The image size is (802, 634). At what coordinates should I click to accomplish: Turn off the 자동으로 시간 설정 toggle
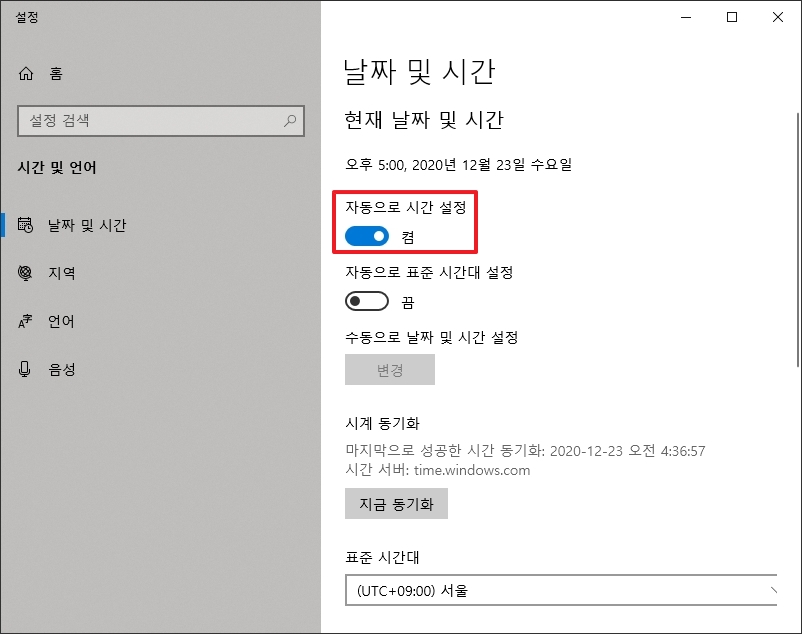(367, 236)
